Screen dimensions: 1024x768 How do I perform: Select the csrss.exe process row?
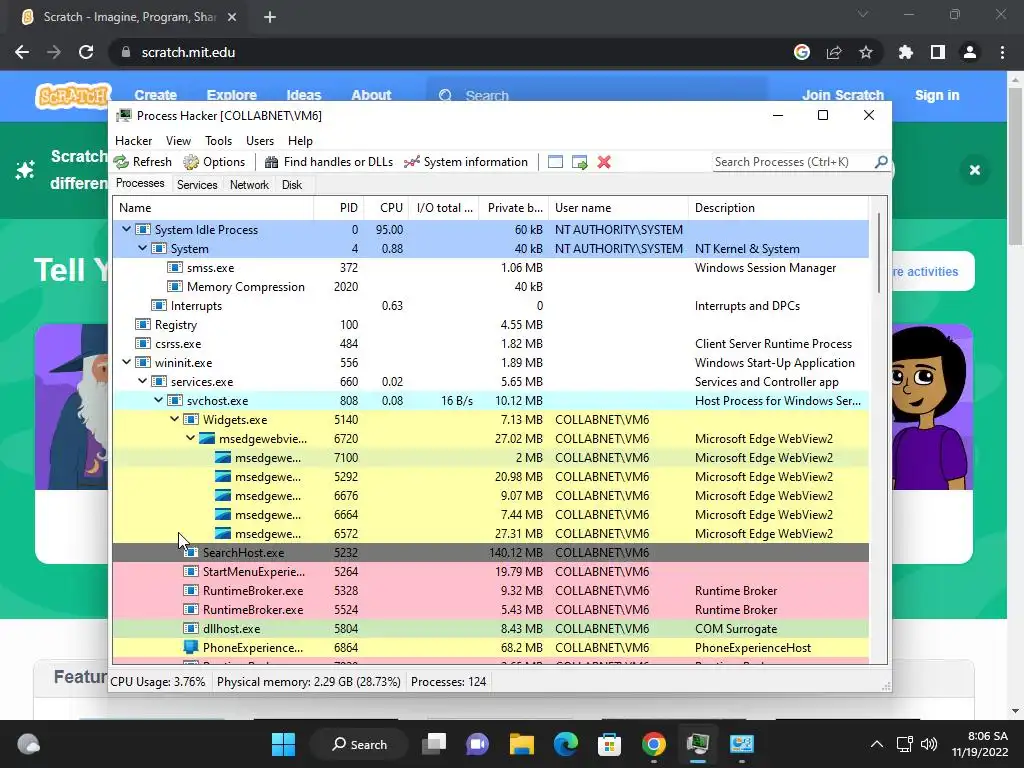coord(490,344)
